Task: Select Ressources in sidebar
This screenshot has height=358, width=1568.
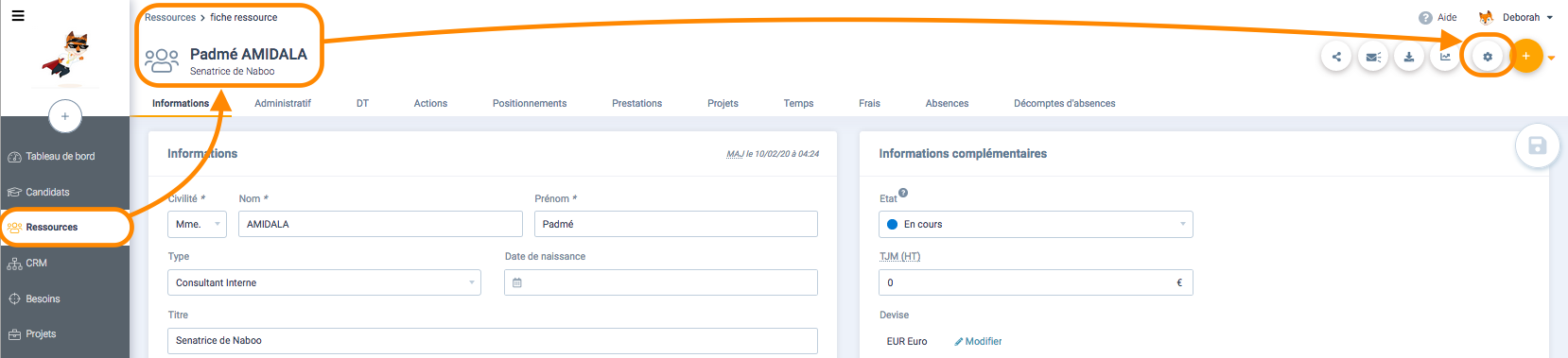Action: tap(65, 228)
